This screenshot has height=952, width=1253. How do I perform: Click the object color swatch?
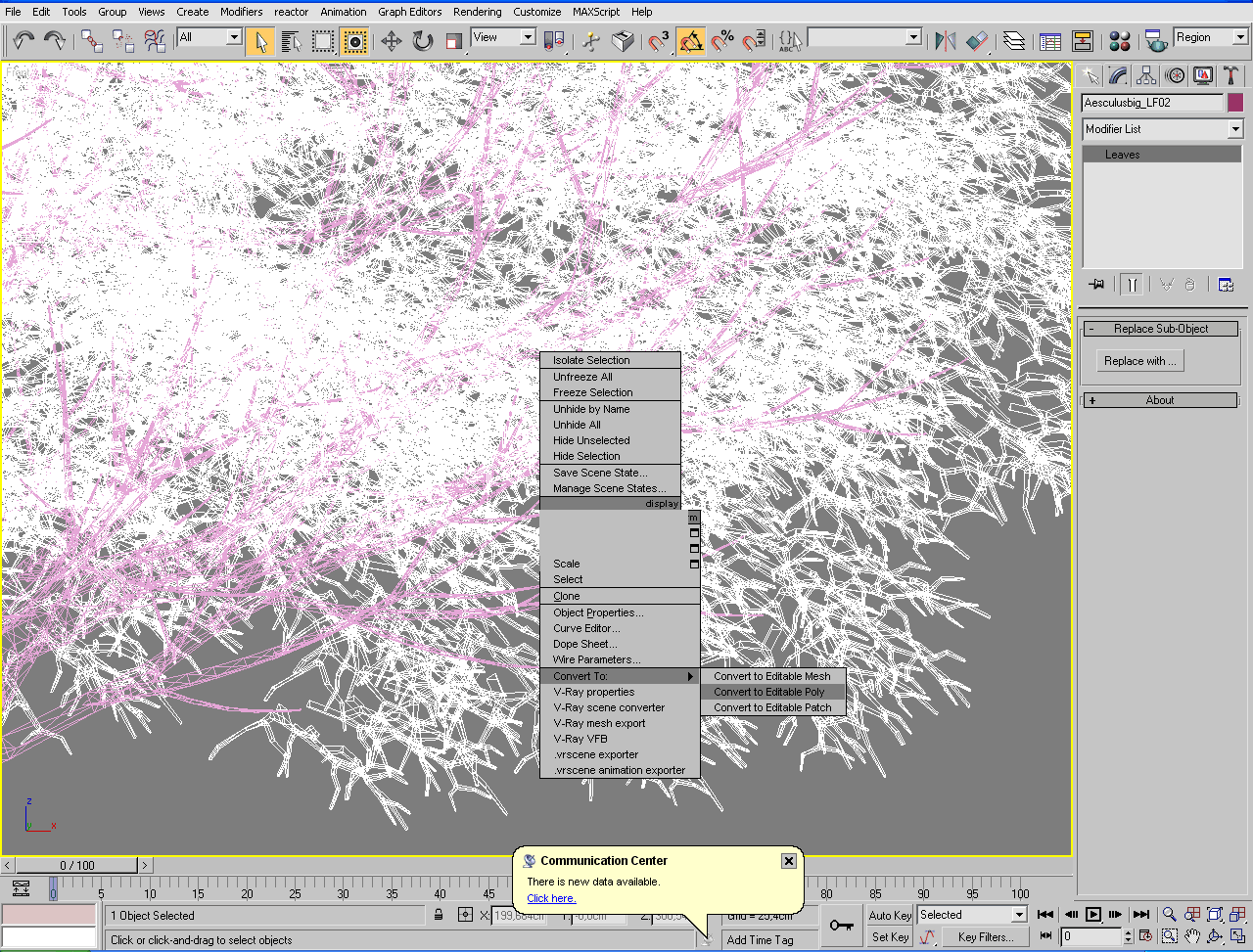(1235, 103)
